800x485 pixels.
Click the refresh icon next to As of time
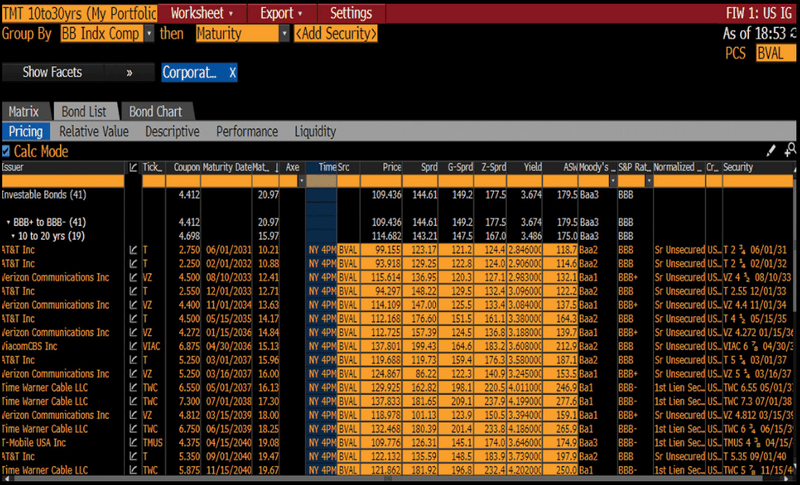pyautogui.click(x=793, y=34)
